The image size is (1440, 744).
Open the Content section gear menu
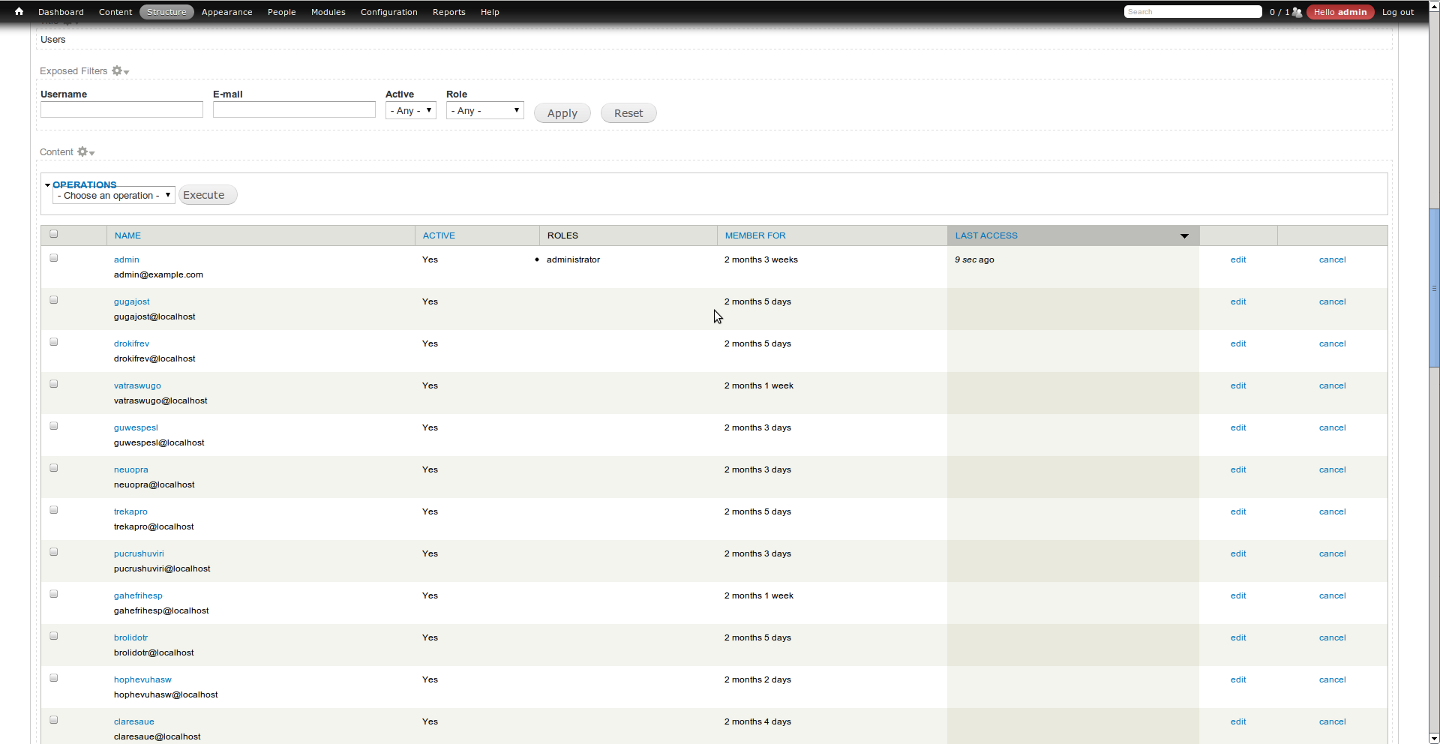86,152
